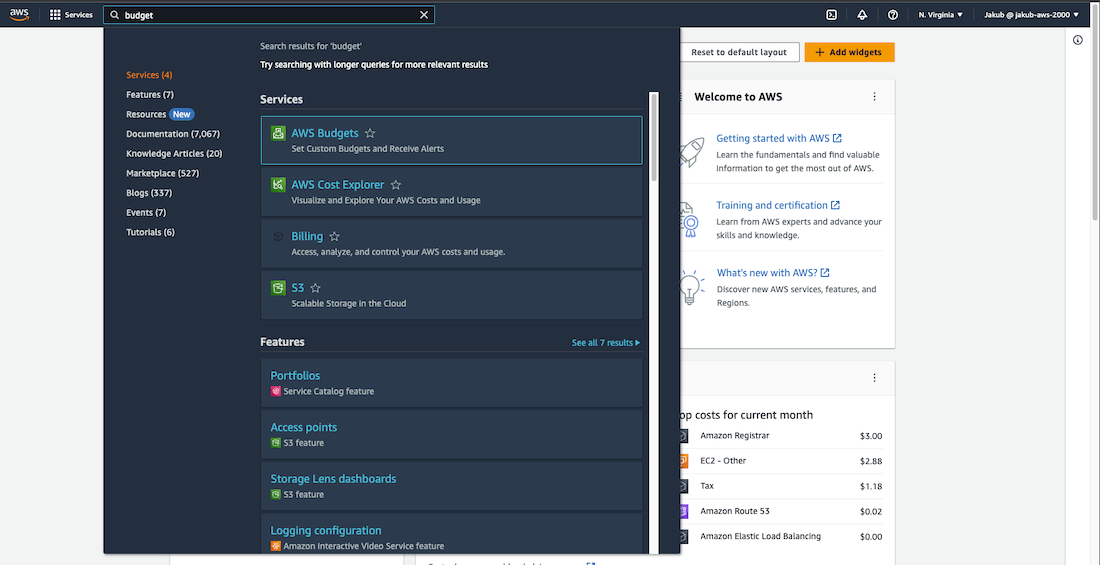
Task: Favorite Billing with the star
Action: click(335, 237)
